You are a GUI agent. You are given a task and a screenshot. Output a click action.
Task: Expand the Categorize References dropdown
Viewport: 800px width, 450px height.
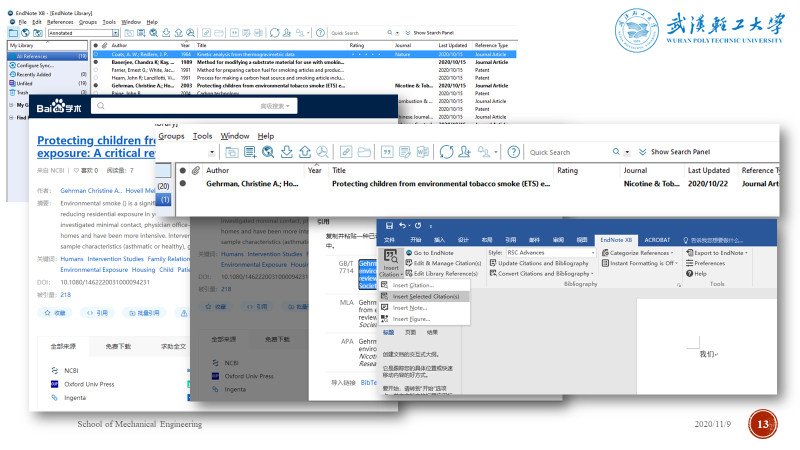click(641, 253)
